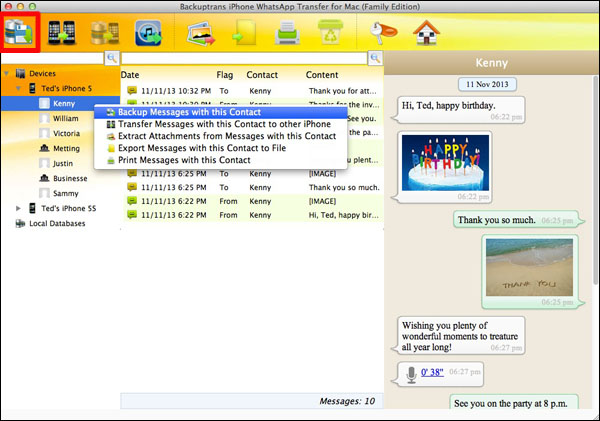Image resolution: width=600 pixels, height=421 pixels.
Task: Select the 6:22 PM From Kenny [IMAGE] row
Action: click(253, 201)
